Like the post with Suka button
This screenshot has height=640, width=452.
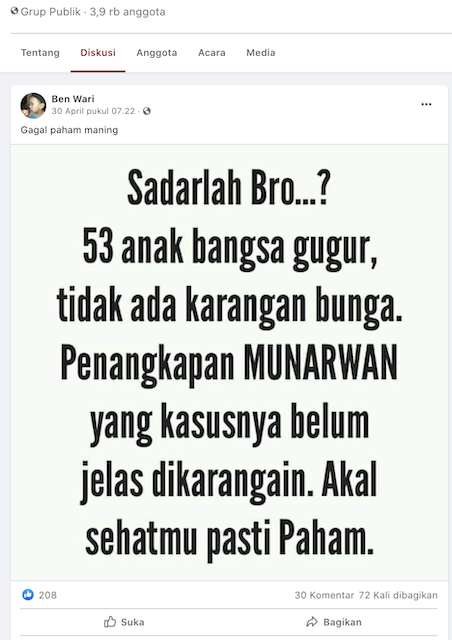pyautogui.click(x=124, y=622)
